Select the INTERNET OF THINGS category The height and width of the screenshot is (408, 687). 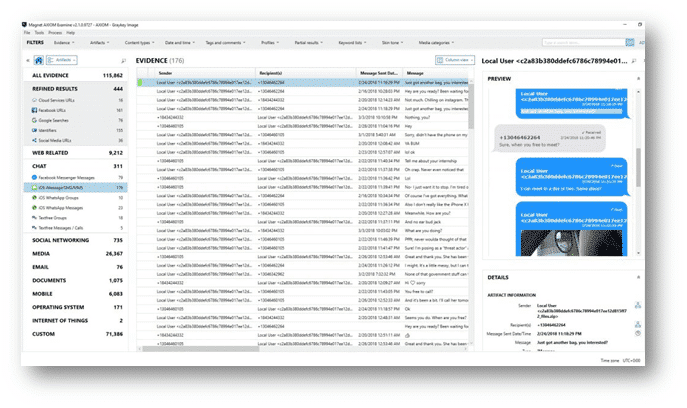pyautogui.click(x=76, y=321)
